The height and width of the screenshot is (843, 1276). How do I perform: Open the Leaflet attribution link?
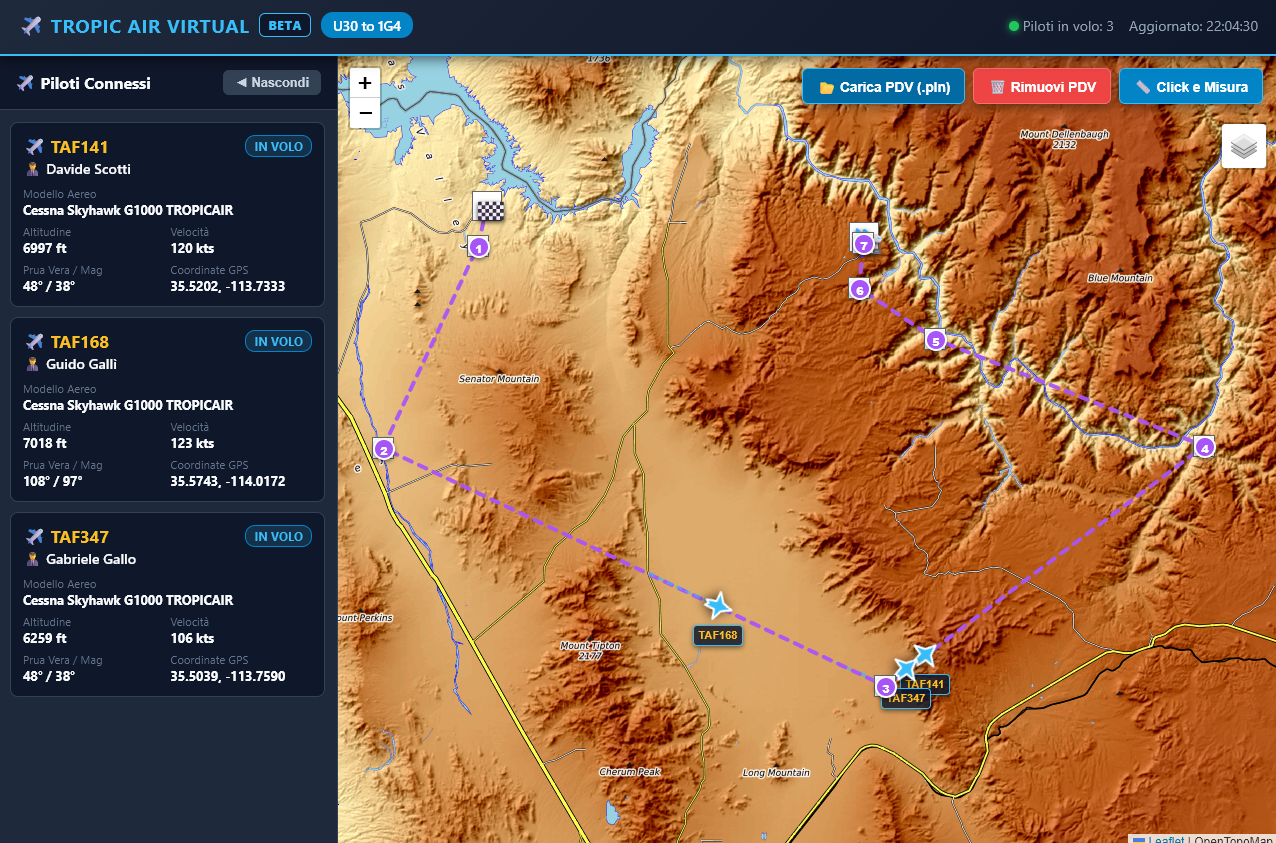click(x=1166, y=840)
